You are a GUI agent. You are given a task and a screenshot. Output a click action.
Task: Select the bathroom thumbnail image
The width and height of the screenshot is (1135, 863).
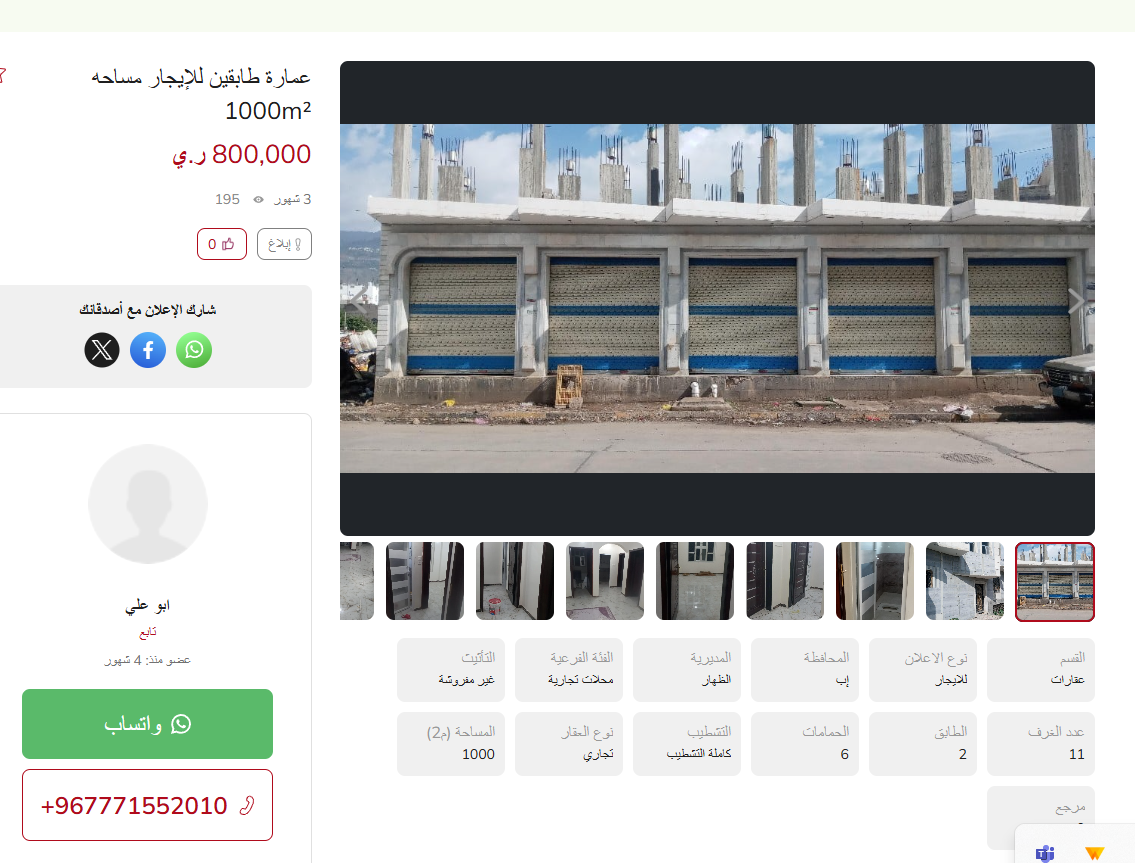(875, 581)
